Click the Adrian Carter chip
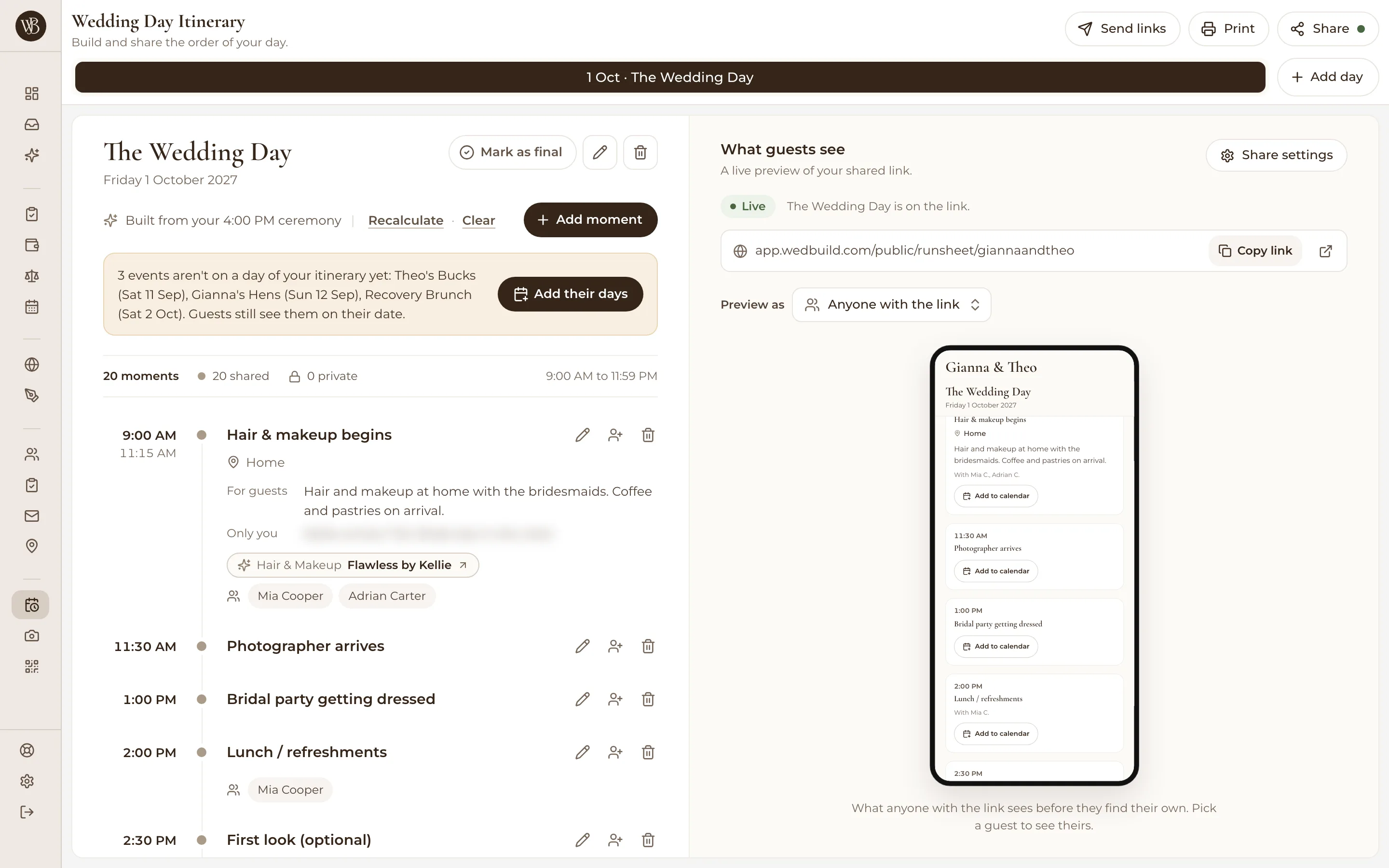The image size is (1389, 868). click(387, 596)
